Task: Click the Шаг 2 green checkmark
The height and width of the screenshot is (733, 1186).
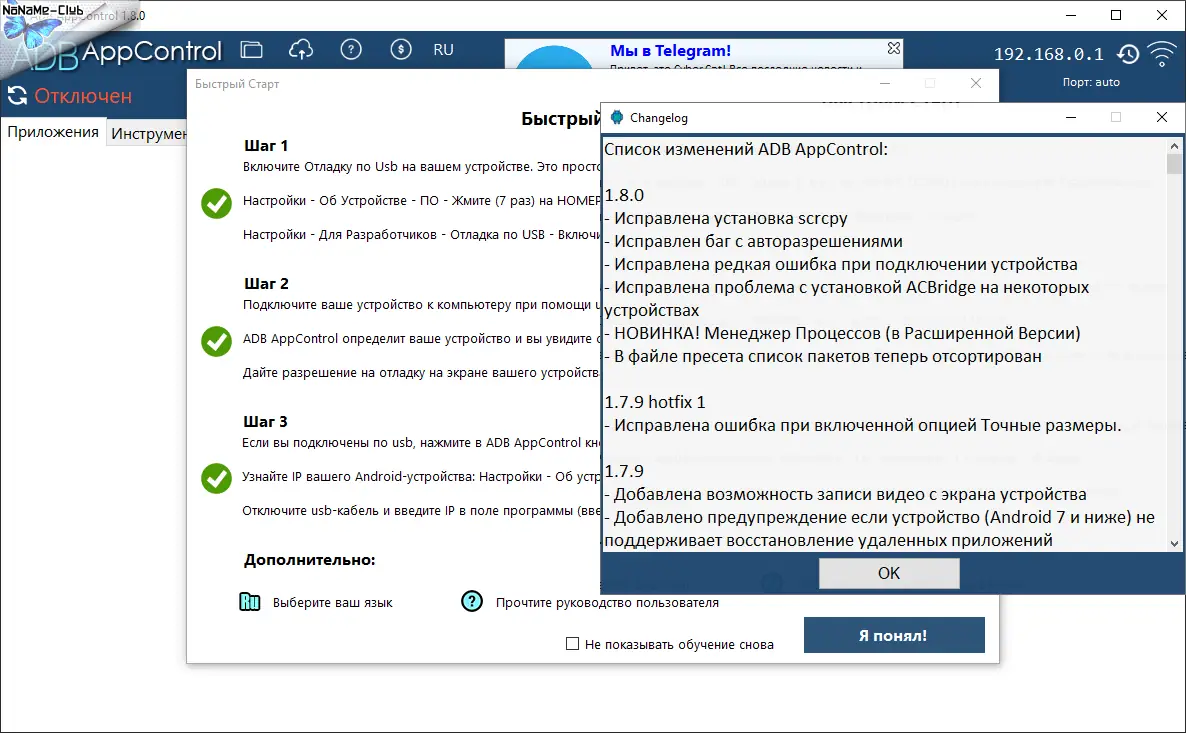Action: (x=216, y=341)
